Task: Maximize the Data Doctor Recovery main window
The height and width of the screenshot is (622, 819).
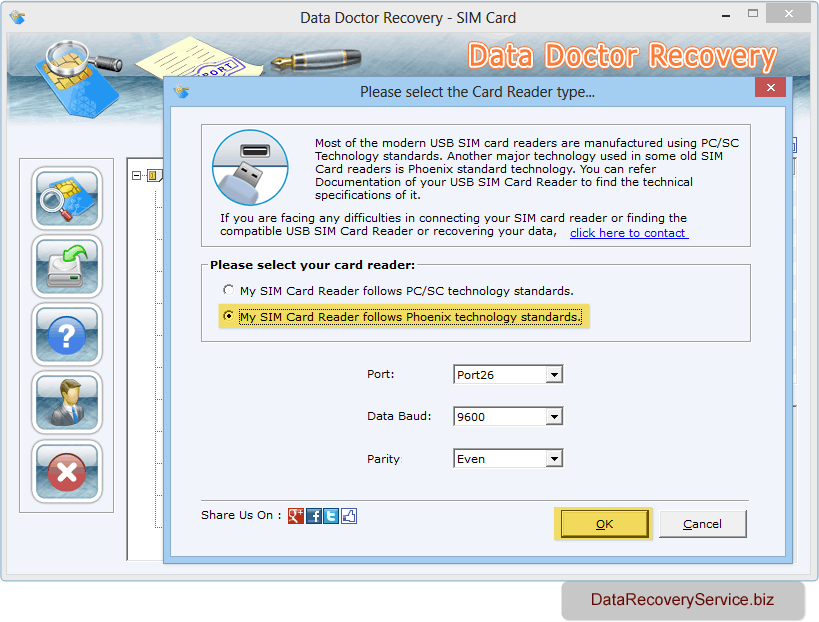Action: click(753, 14)
